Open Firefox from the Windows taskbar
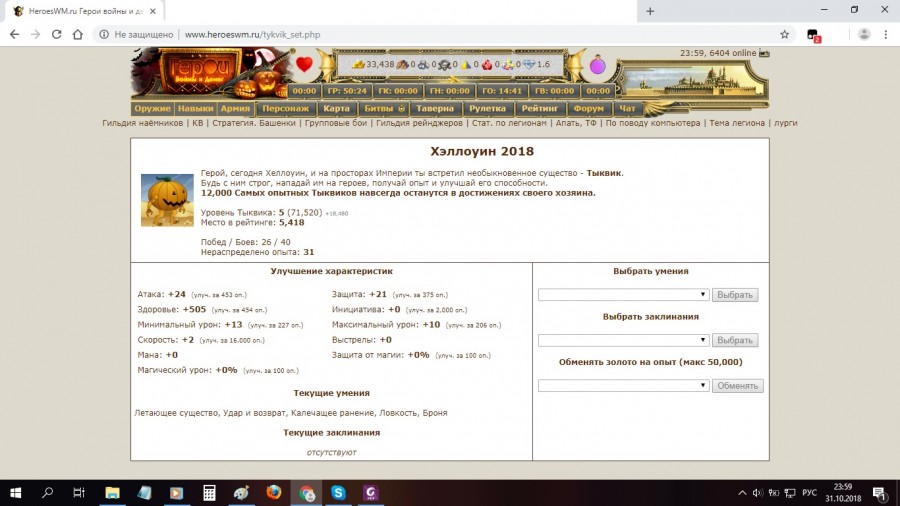The width and height of the screenshot is (900, 506). click(274, 492)
